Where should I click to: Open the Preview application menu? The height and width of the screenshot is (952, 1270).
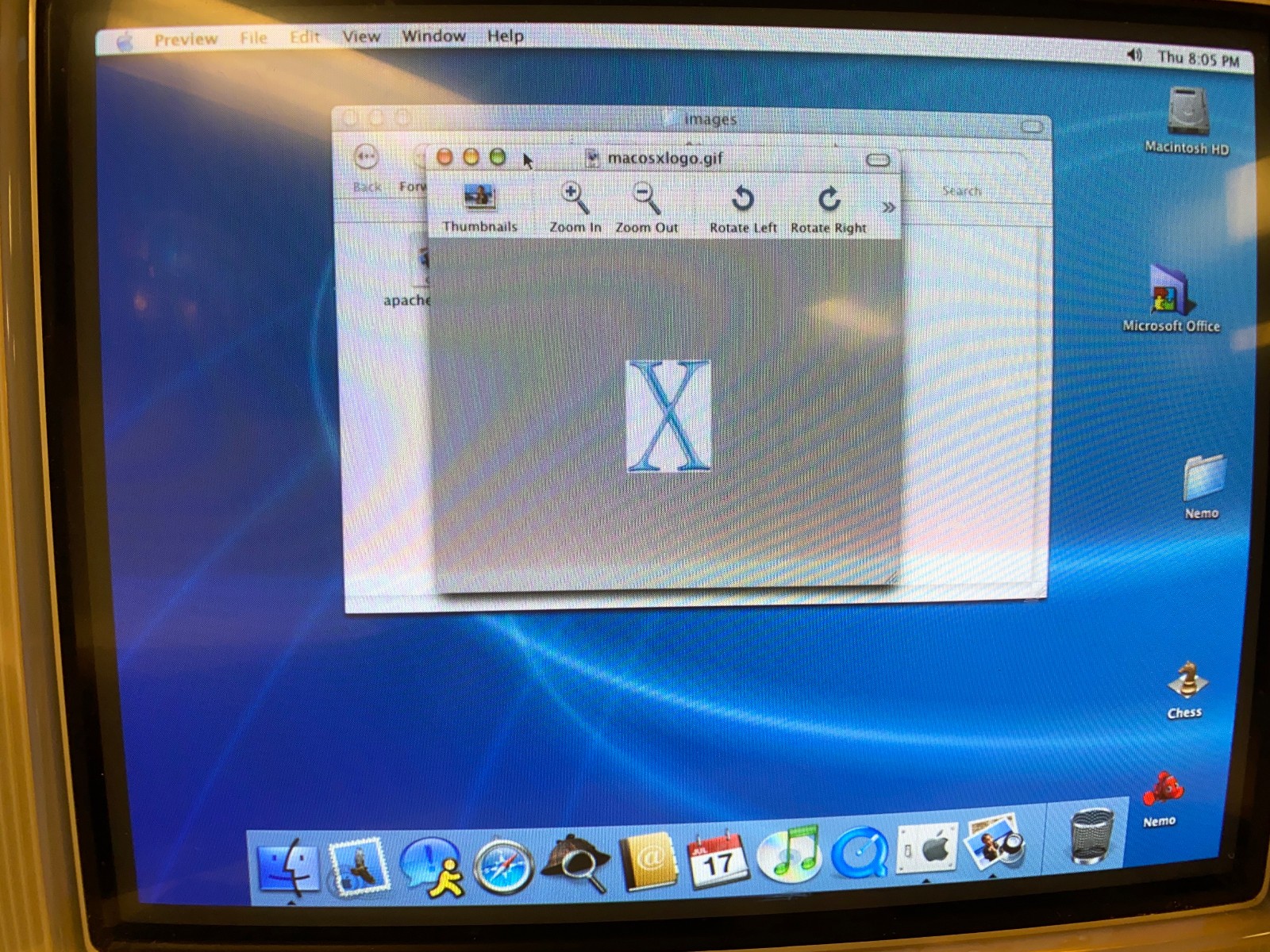(186, 39)
